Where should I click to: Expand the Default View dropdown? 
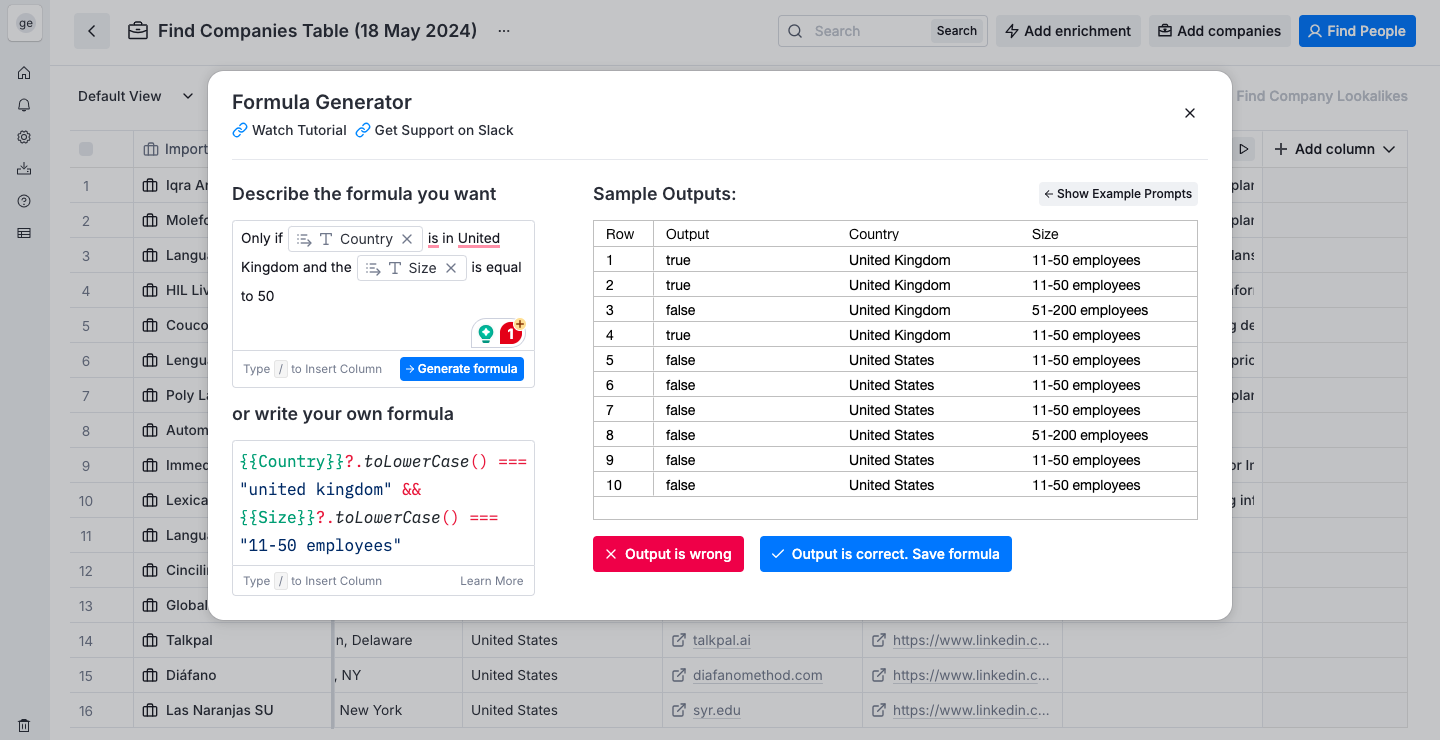[136, 96]
